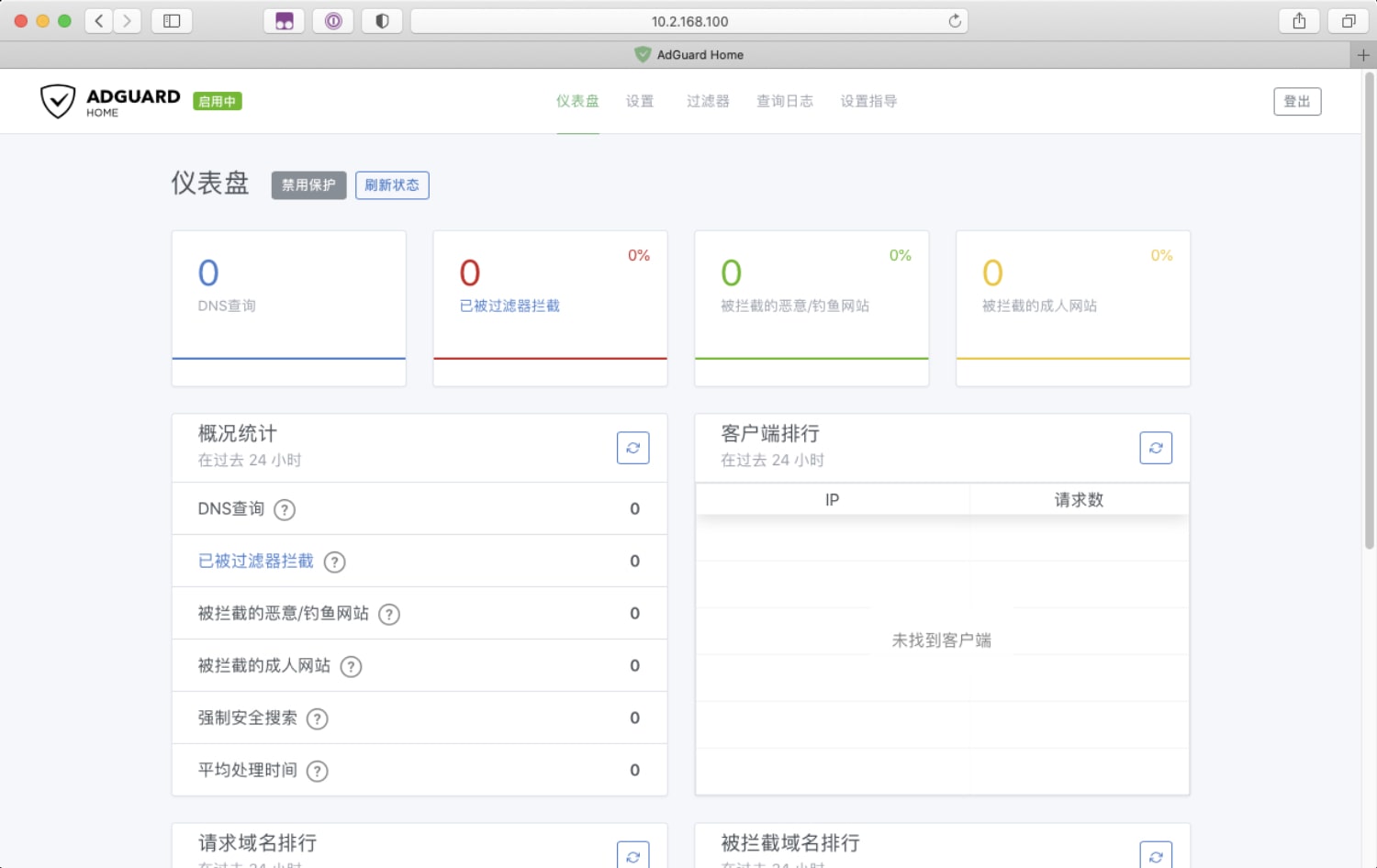Image resolution: width=1377 pixels, height=868 pixels.
Task: Toggle the Safari sidebar panel
Action: click(x=172, y=20)
